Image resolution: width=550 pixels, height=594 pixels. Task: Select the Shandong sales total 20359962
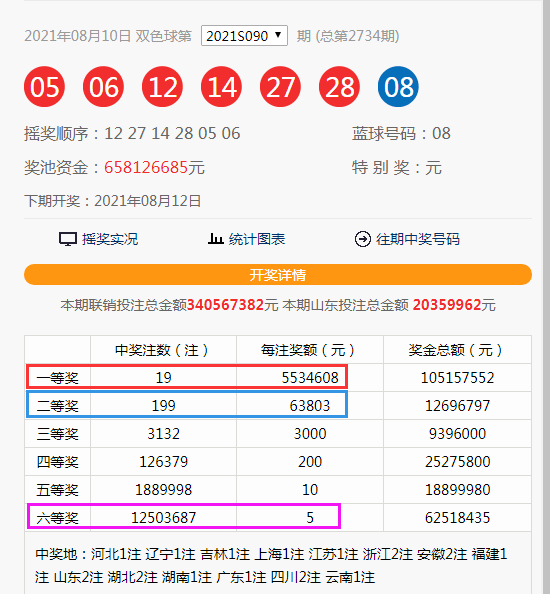[x=447, y=305]
